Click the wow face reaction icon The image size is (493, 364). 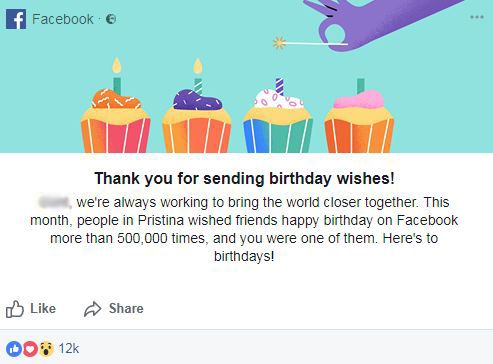46,349
